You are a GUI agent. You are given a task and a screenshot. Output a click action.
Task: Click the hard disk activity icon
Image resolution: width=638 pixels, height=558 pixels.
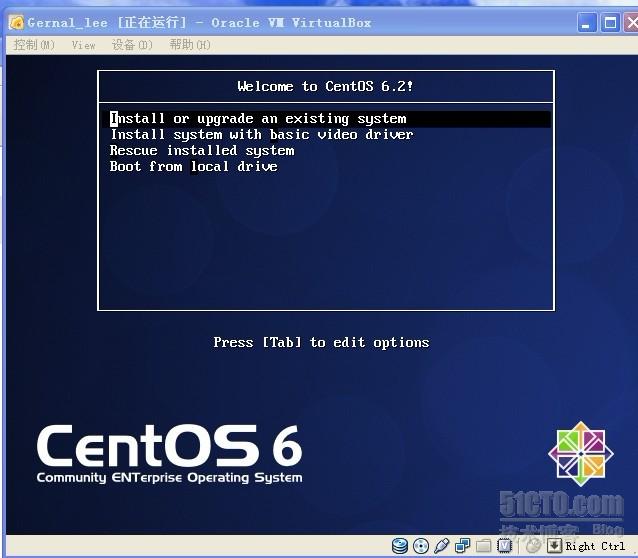(400, 546)
